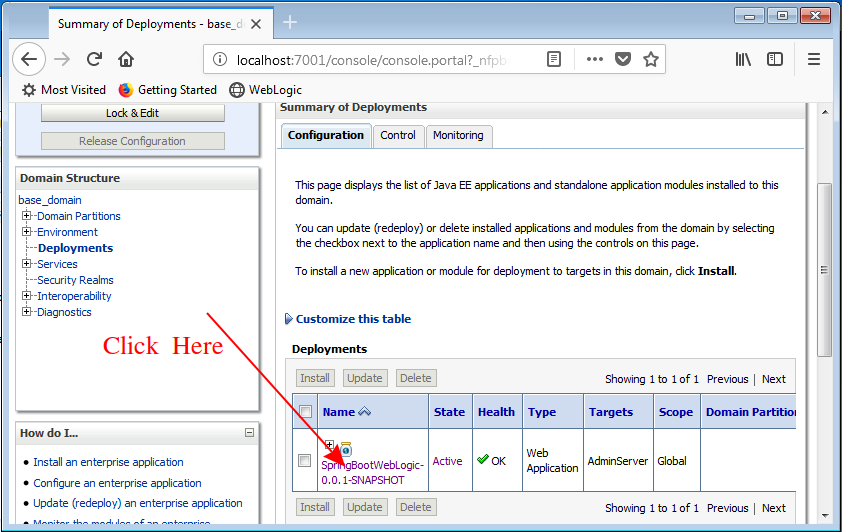Check the box for the SpringBootWebLogic deployment
The height and width of the screenshot is (532, 842).
click(304, 461)
